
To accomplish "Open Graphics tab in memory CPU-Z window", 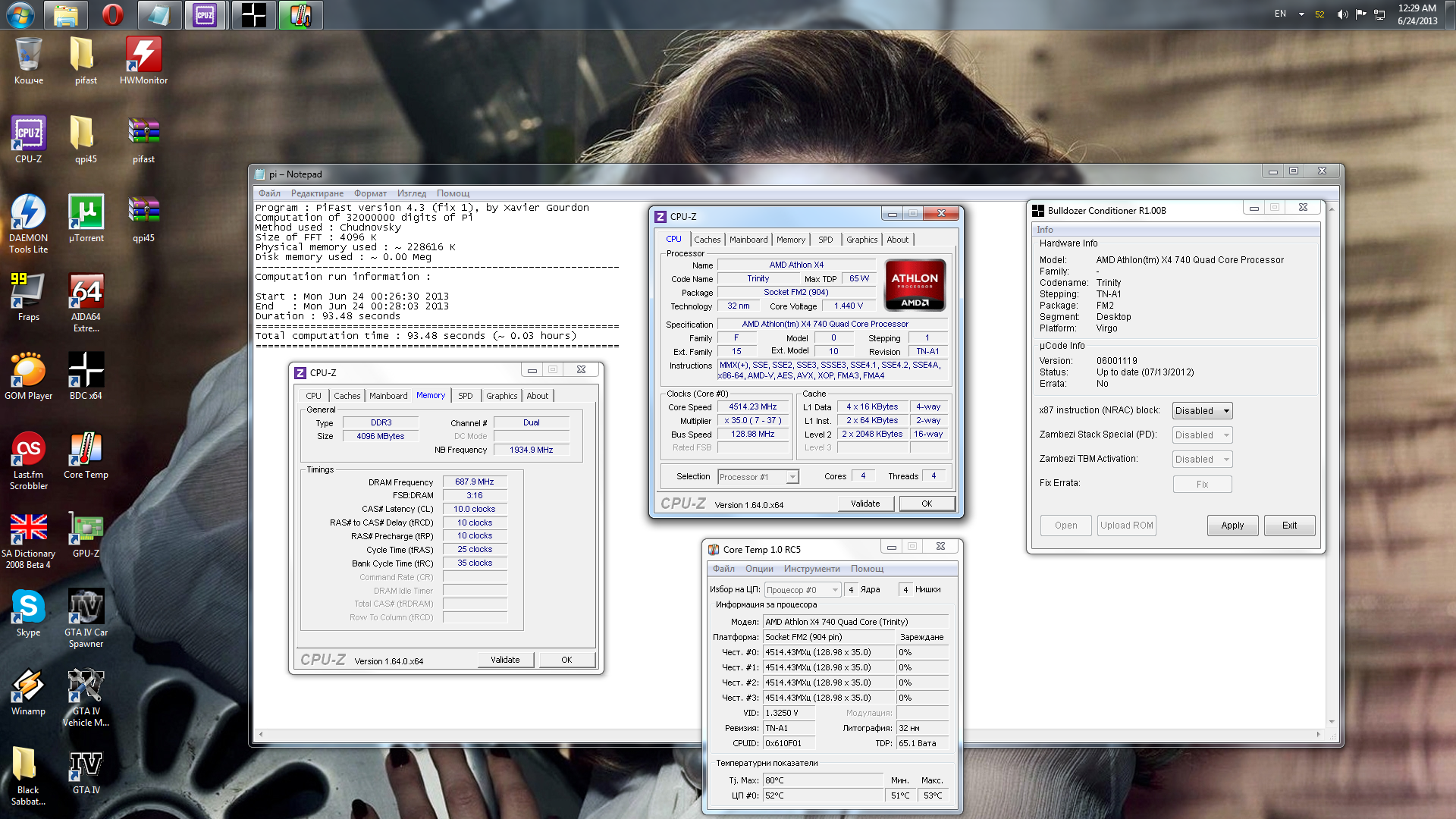I will [x=501, y=396].
